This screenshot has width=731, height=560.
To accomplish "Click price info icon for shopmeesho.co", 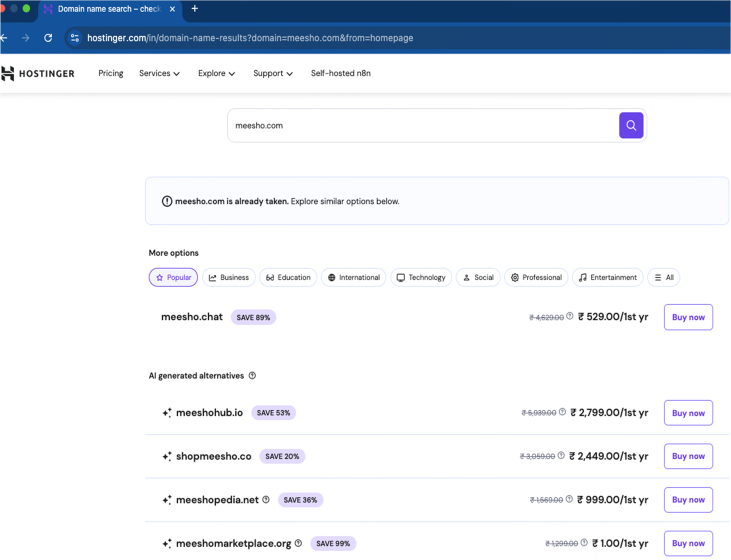I will coord(561,455).
